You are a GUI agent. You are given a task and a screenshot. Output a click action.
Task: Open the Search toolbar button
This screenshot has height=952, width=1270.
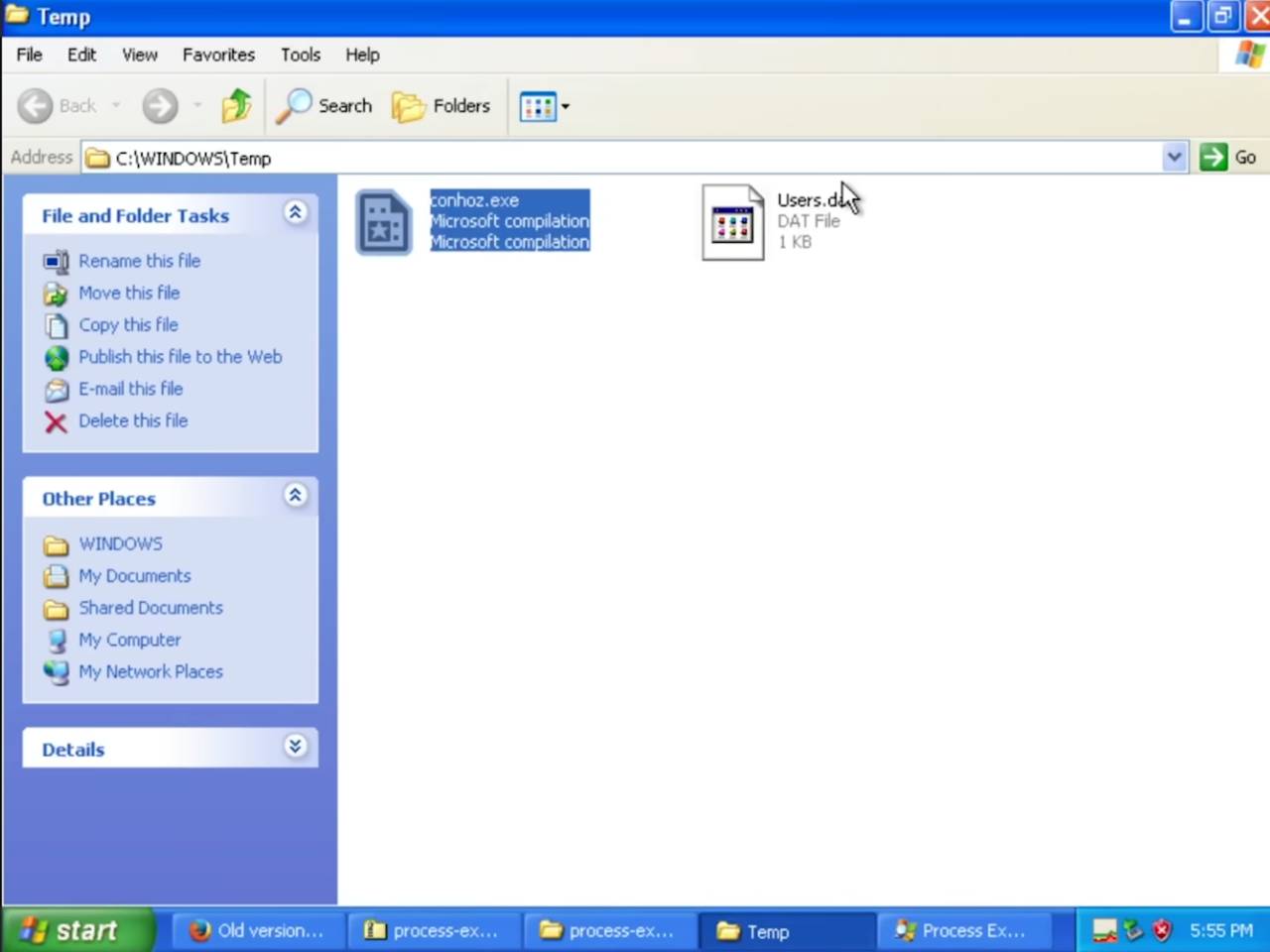(323, 106)
